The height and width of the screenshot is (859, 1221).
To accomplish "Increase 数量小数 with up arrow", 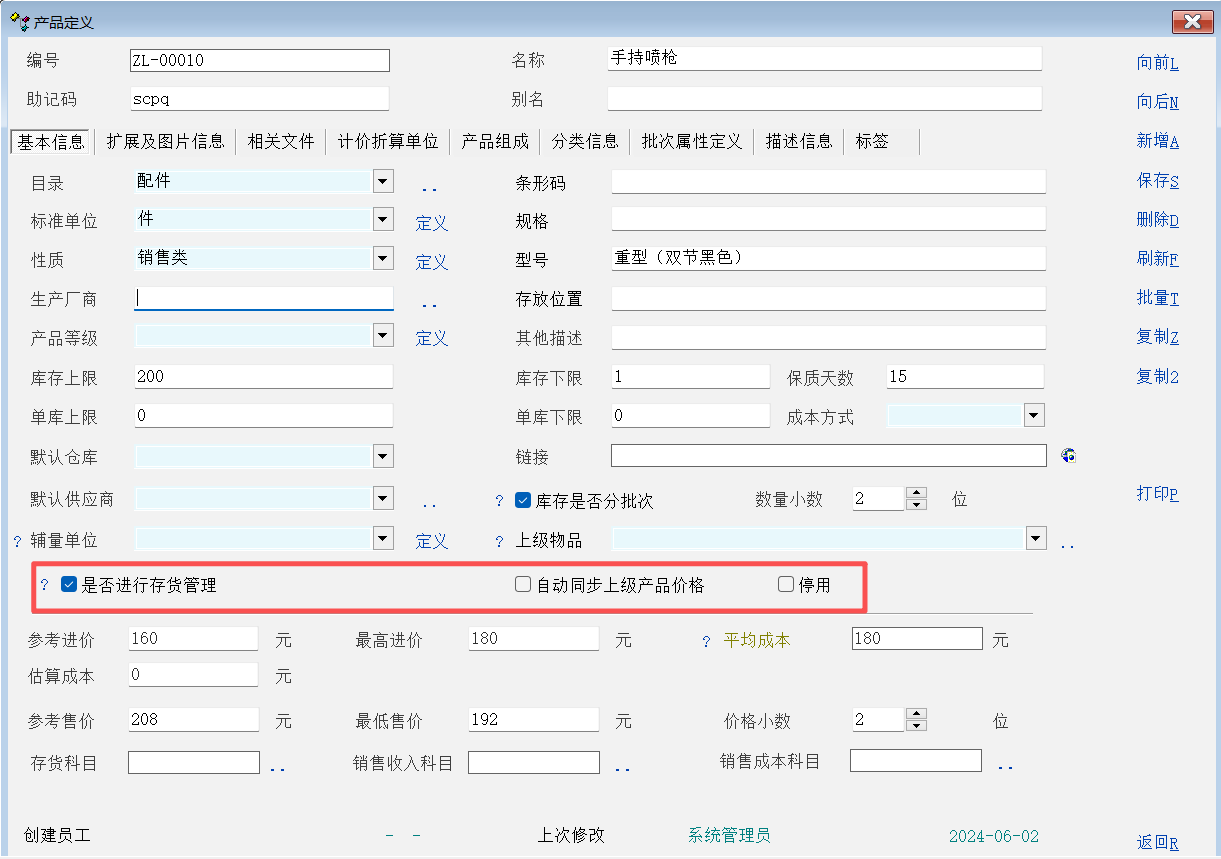I will (916, 492).
